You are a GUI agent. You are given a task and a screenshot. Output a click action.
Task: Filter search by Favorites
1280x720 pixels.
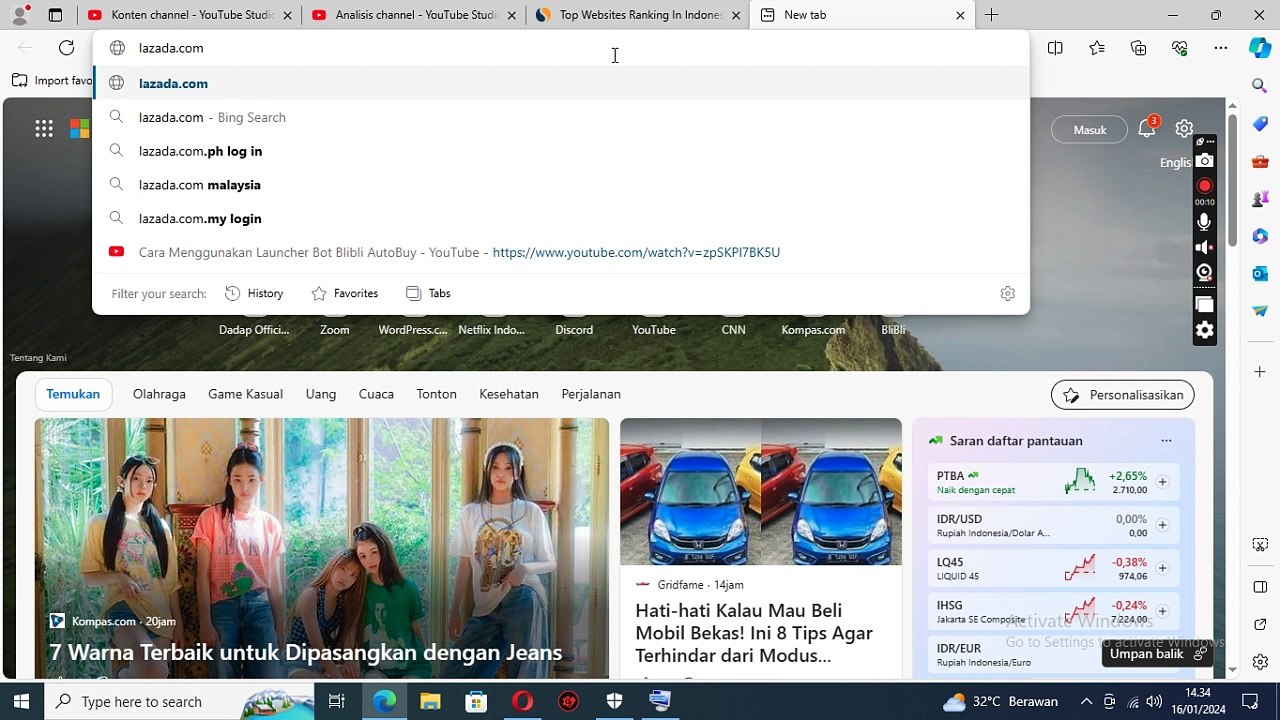point(345,293)
